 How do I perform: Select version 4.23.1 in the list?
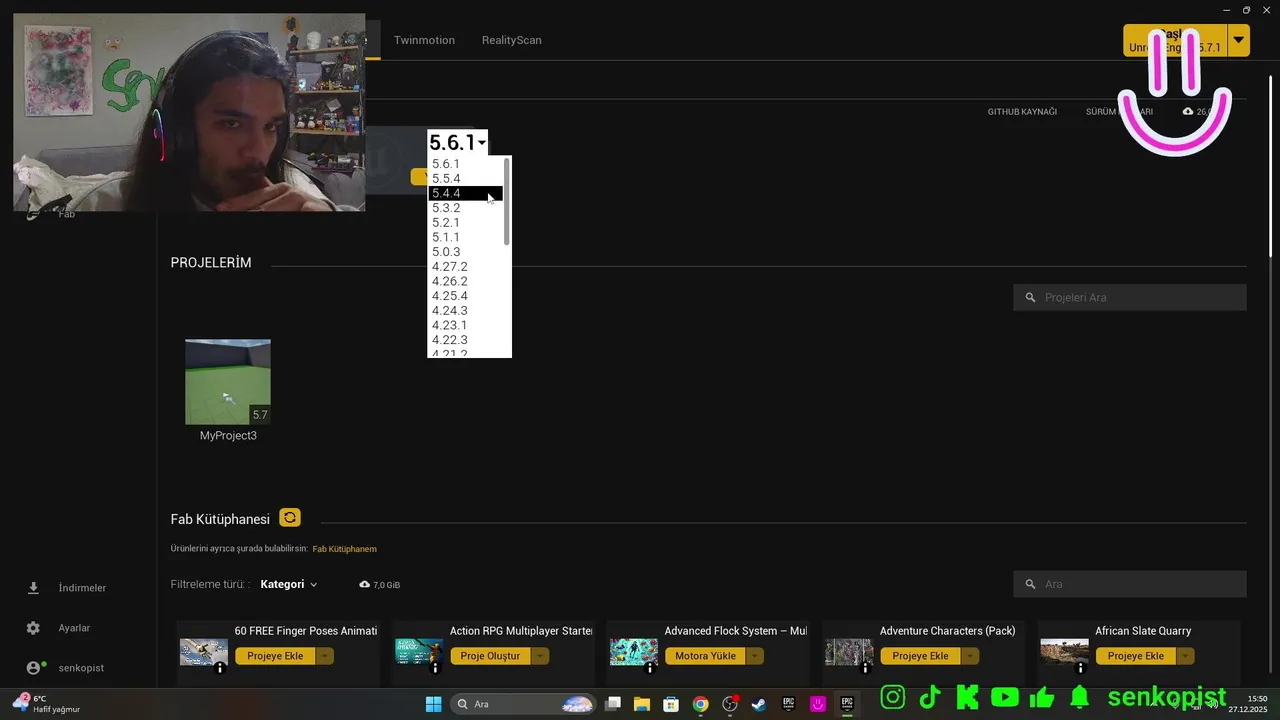pyautogui.click(x=466, y=325)
